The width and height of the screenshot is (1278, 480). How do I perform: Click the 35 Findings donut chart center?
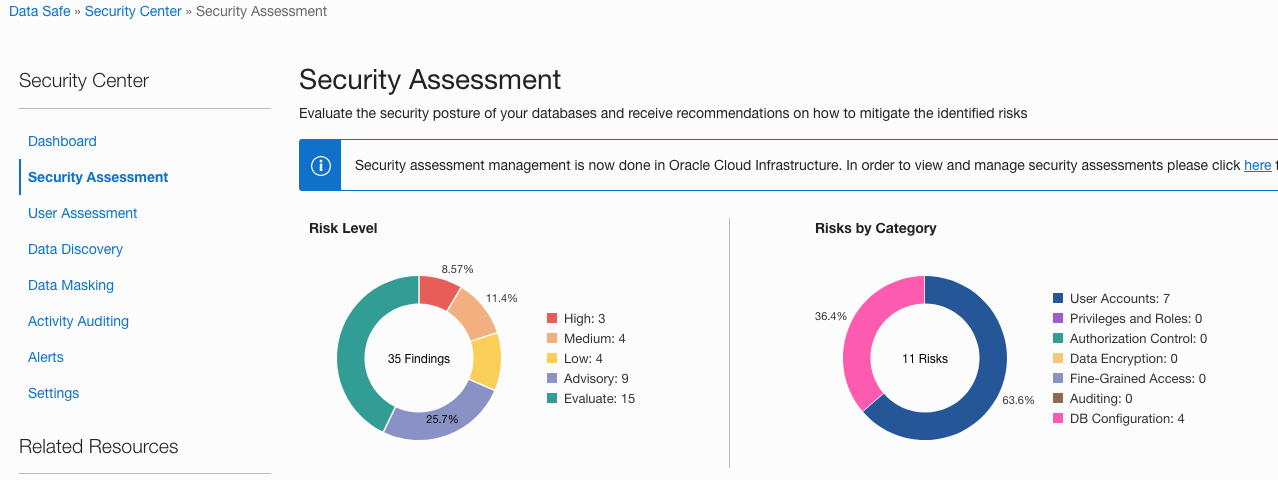coord(419,358)
